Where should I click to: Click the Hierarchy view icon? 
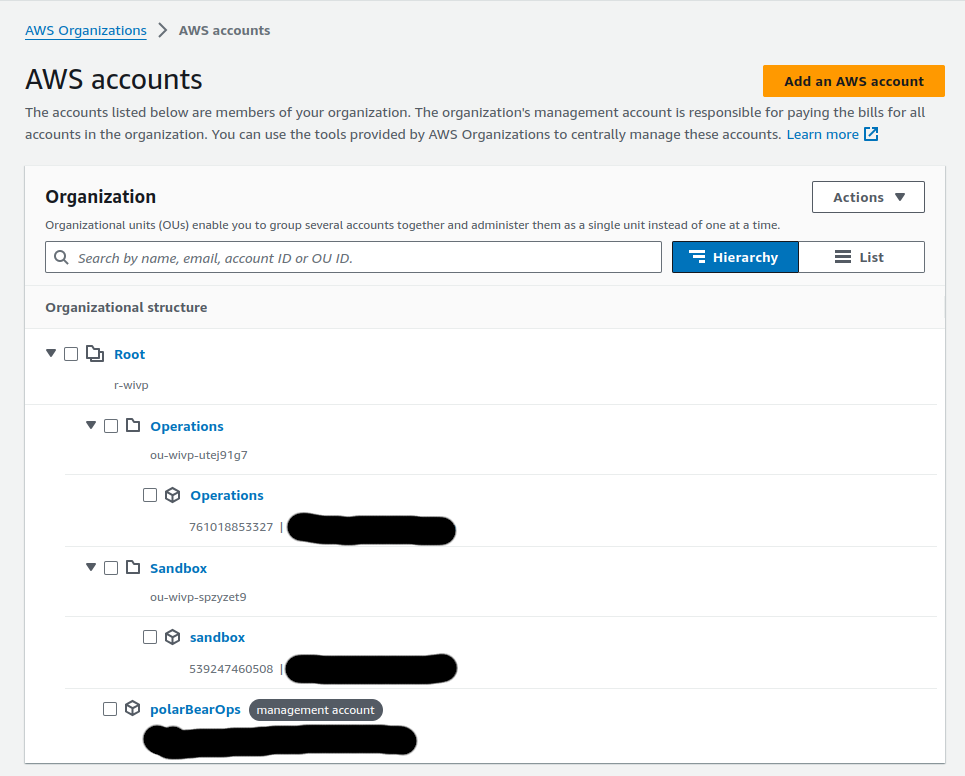pos(697,257)
